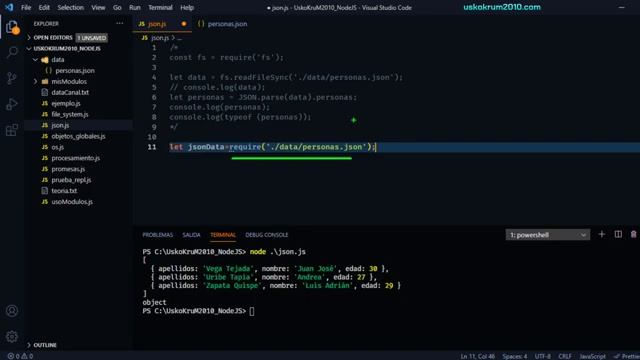Screen dimensions: 640x360
Task: Open the Explorer more actions ellipsis
Action: 120,24
